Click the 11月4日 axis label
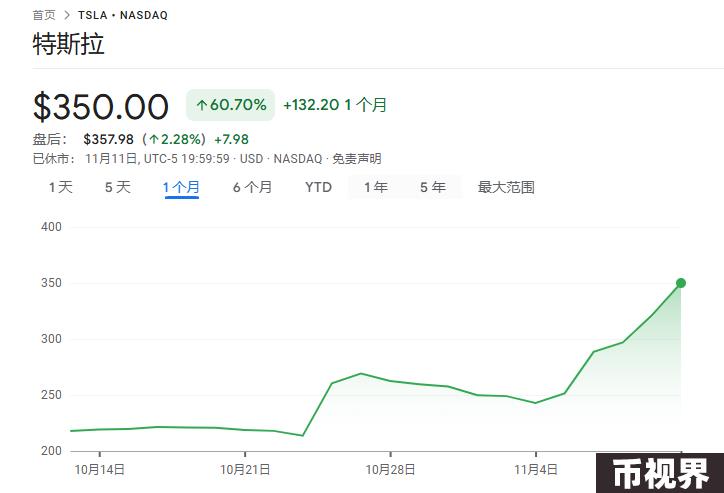The width and height of the screenshot is (724, 493). coord(536,469)
